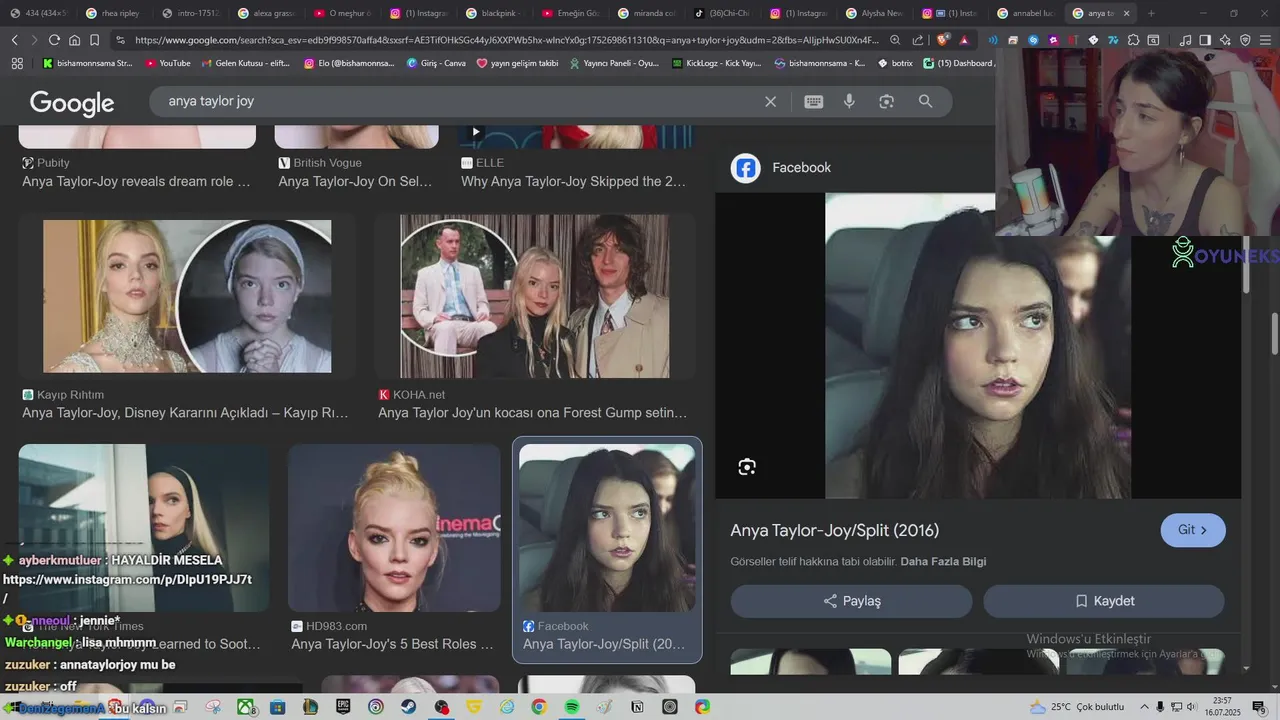Viewport: 1280px width, 720px height.
Task: Click the Kaydet save button
Action: point(1104,601)
